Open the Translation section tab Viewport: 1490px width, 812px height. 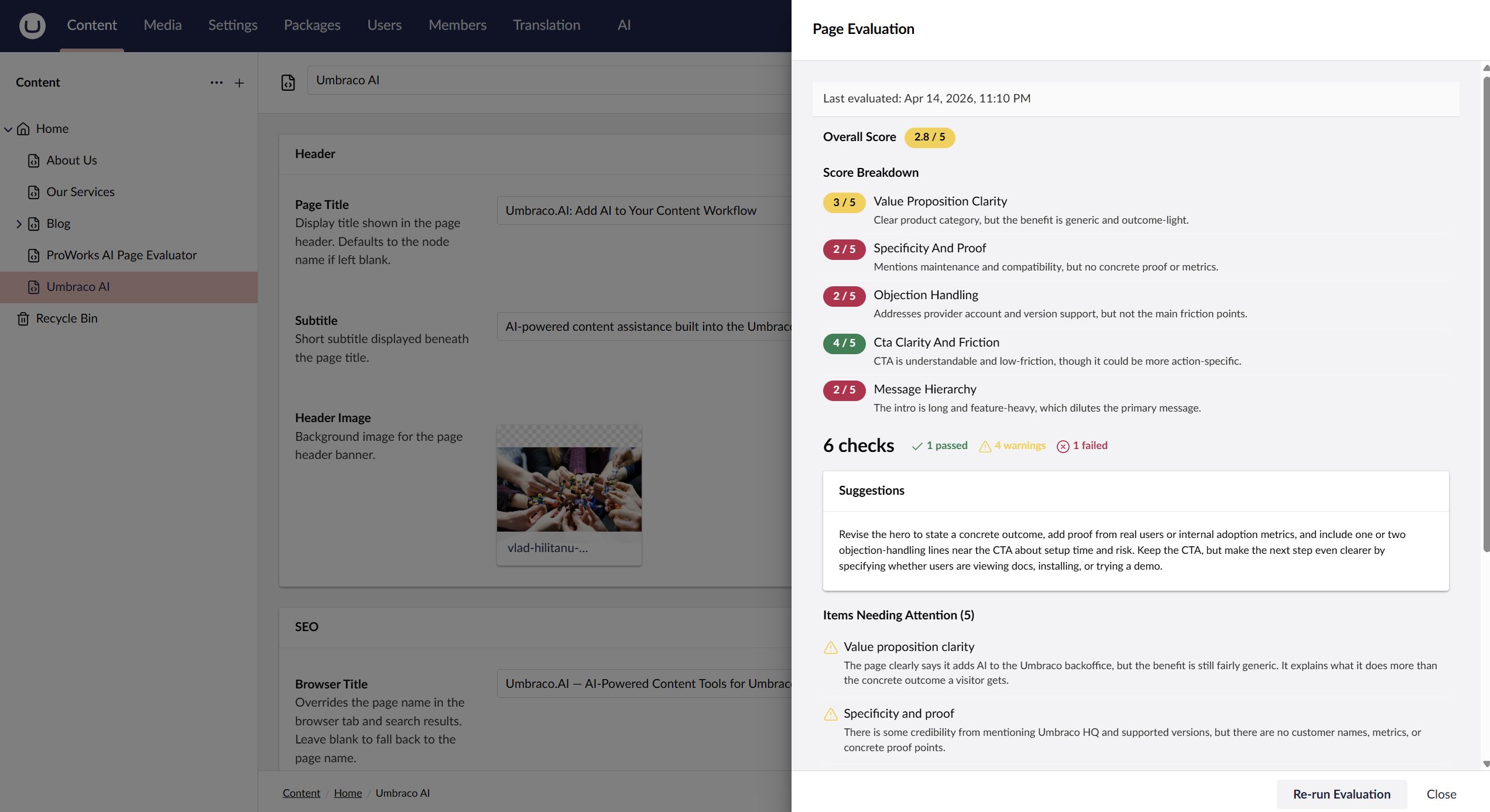[x=547, y=25]
